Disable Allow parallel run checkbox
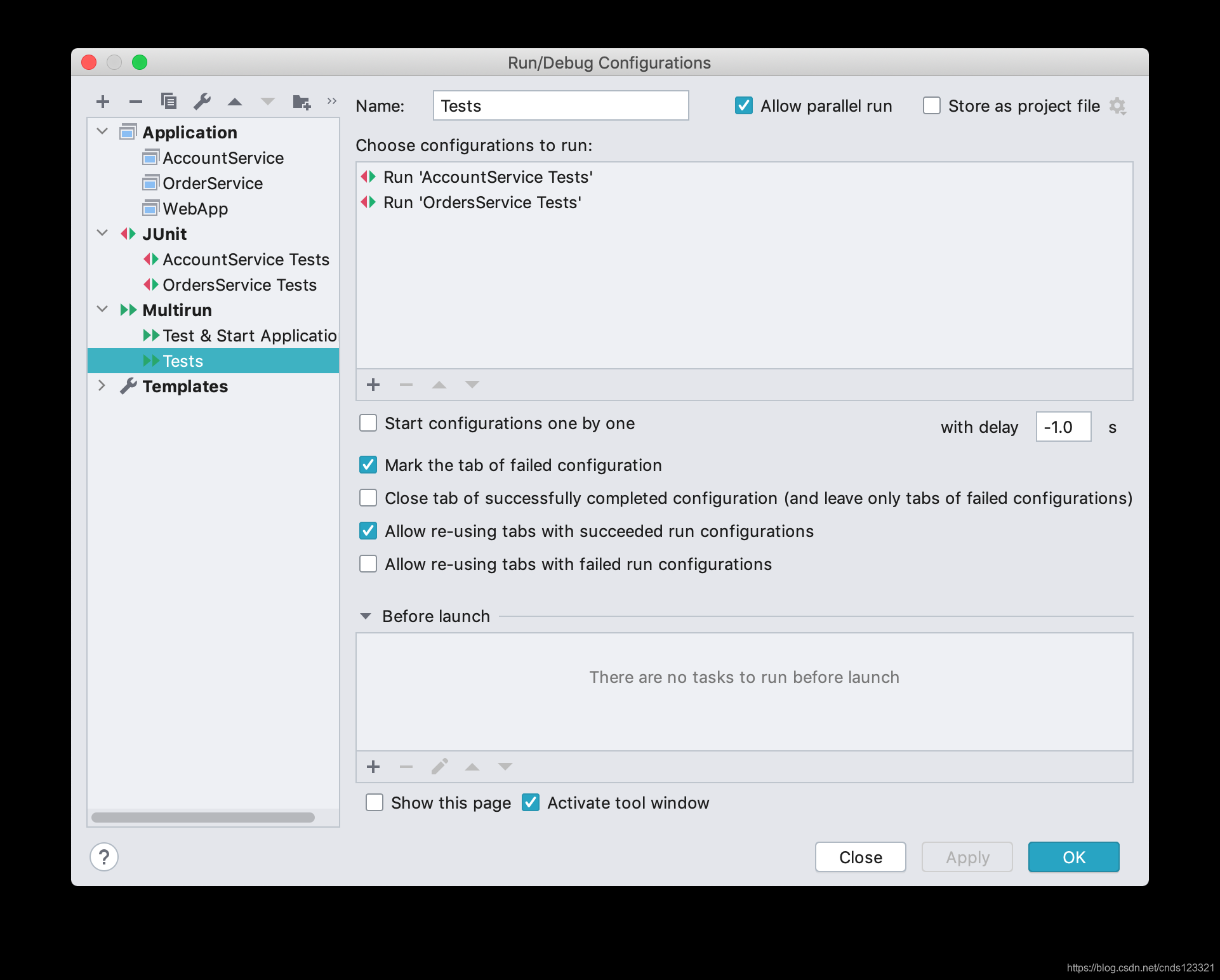 coord(743,105)
